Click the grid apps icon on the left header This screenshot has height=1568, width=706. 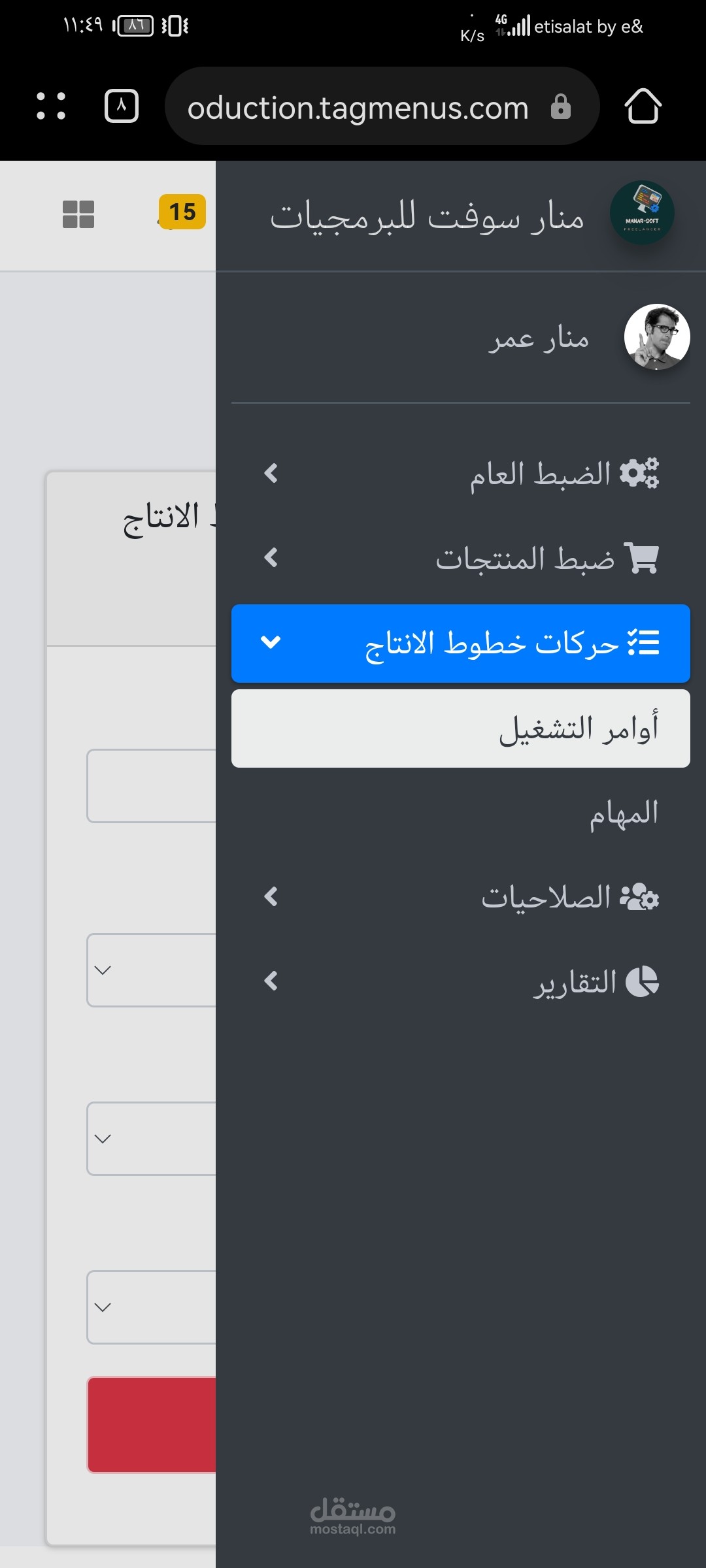click(78, 214)
